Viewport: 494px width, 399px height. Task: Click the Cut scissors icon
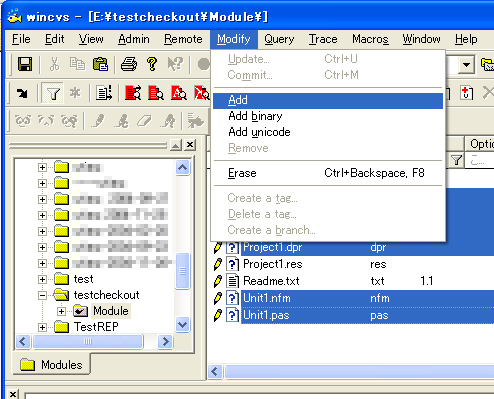pyautogui.click(x=54, y=64)
